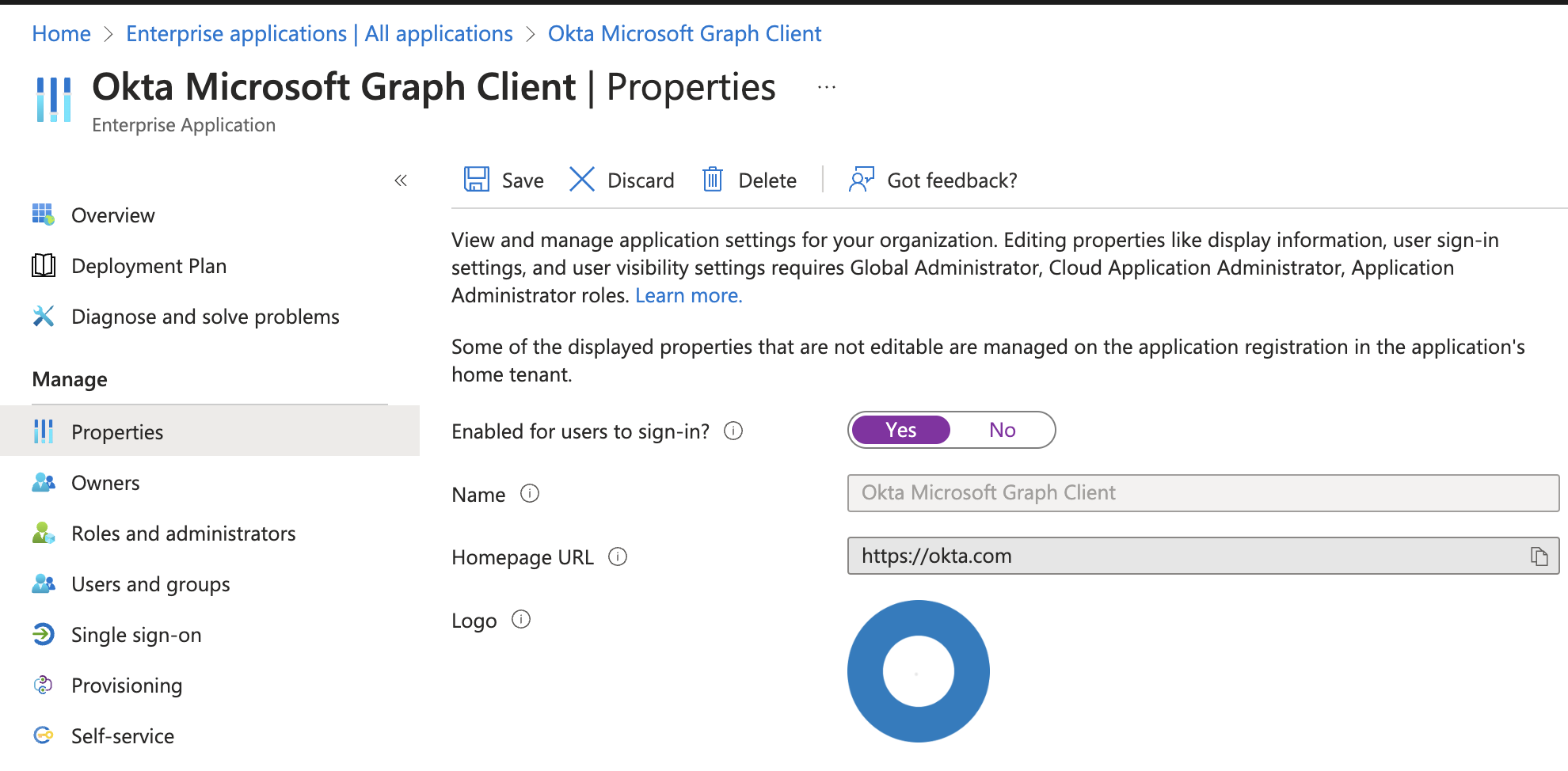Click the Save floppy disk icon
1568x771 pixels.
476,180
